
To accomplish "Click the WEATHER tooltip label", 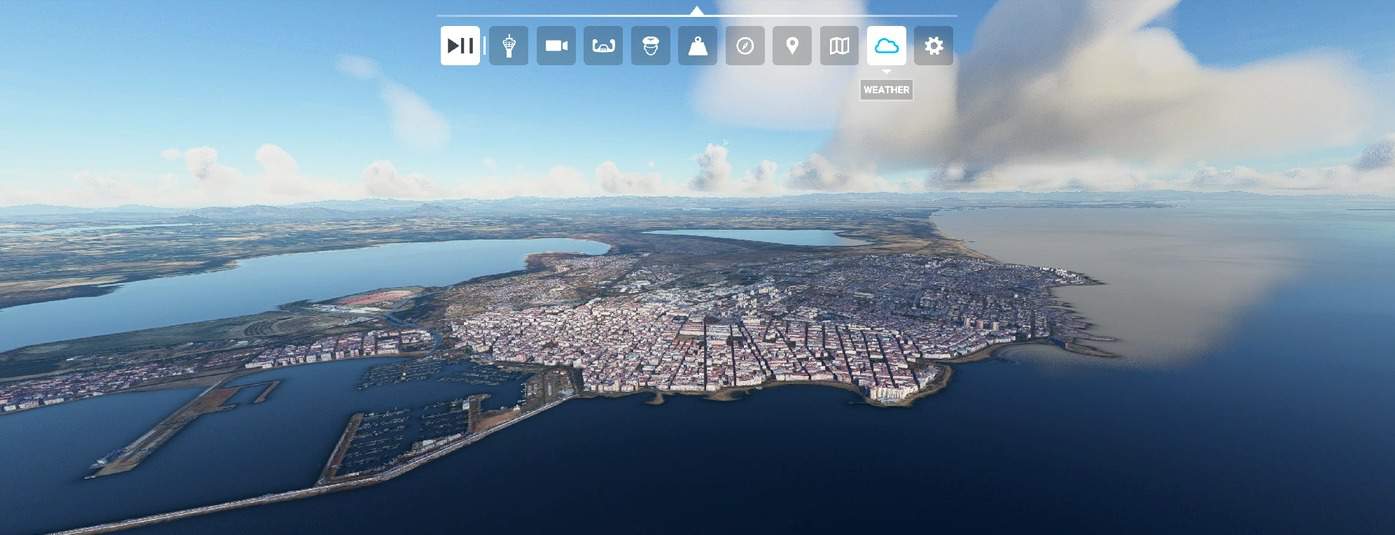I will 886,90.
